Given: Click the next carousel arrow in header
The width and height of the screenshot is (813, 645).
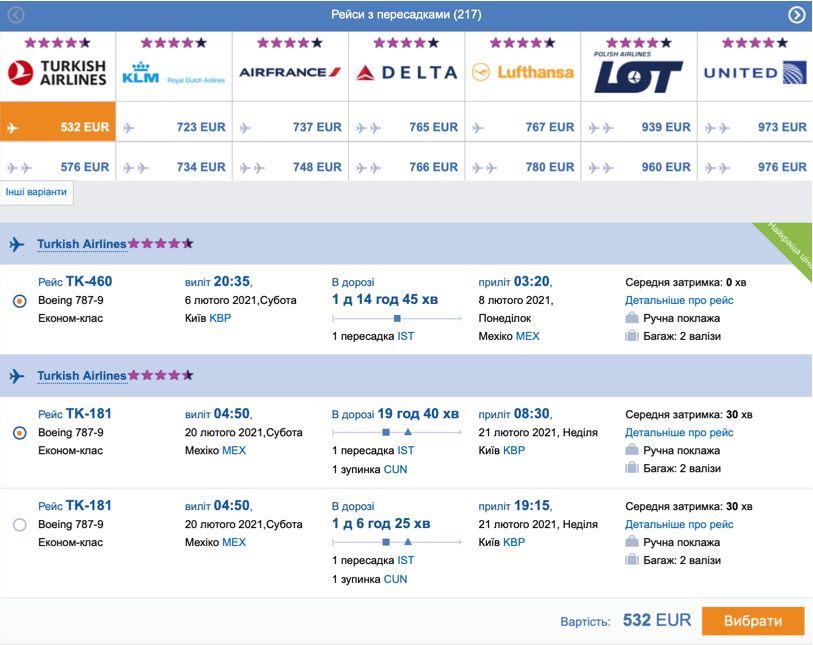Looking at the screenshot, I should click(796, 15).
